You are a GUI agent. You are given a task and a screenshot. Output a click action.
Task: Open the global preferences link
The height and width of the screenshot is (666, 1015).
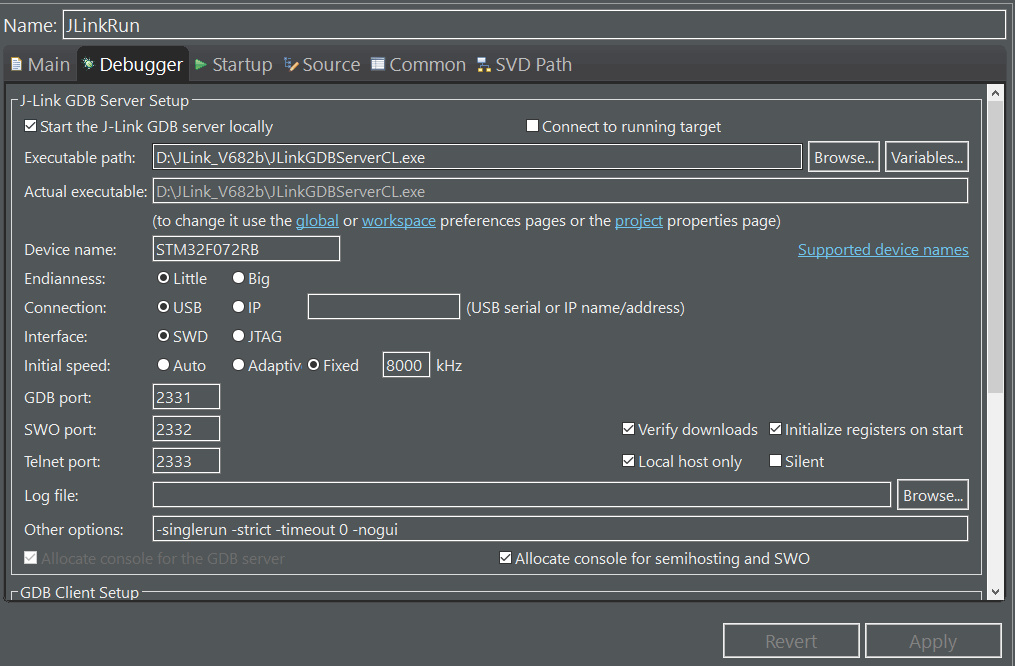[x=317, y=221]
